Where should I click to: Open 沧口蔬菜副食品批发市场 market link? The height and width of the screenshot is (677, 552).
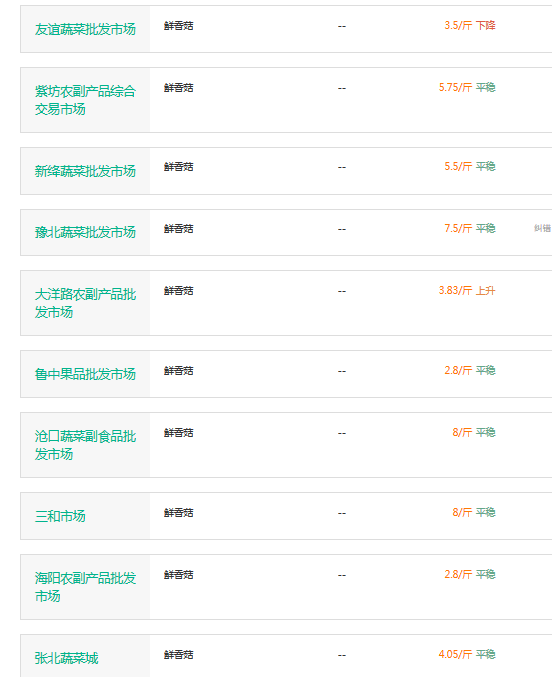tap(85, 445)
